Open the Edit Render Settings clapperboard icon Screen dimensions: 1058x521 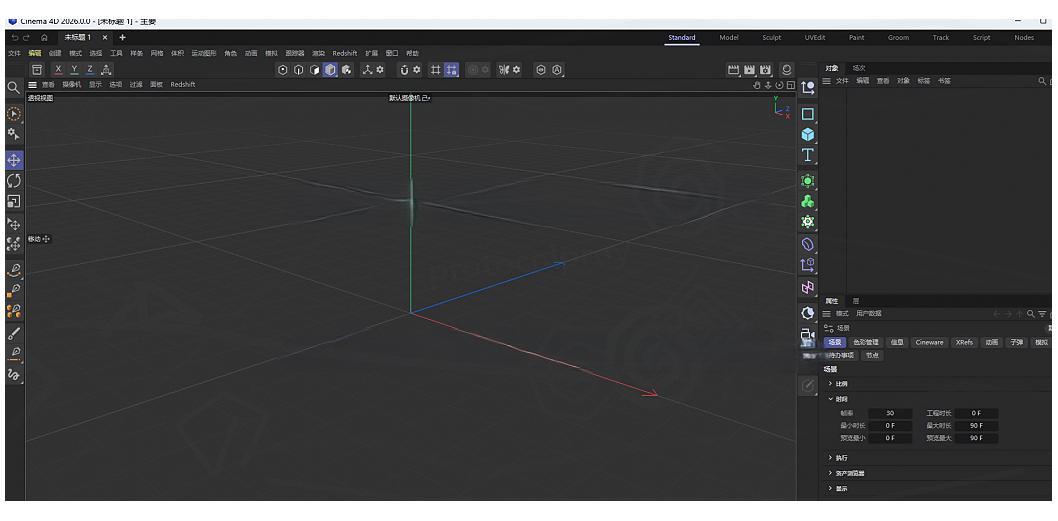(765, 70)
